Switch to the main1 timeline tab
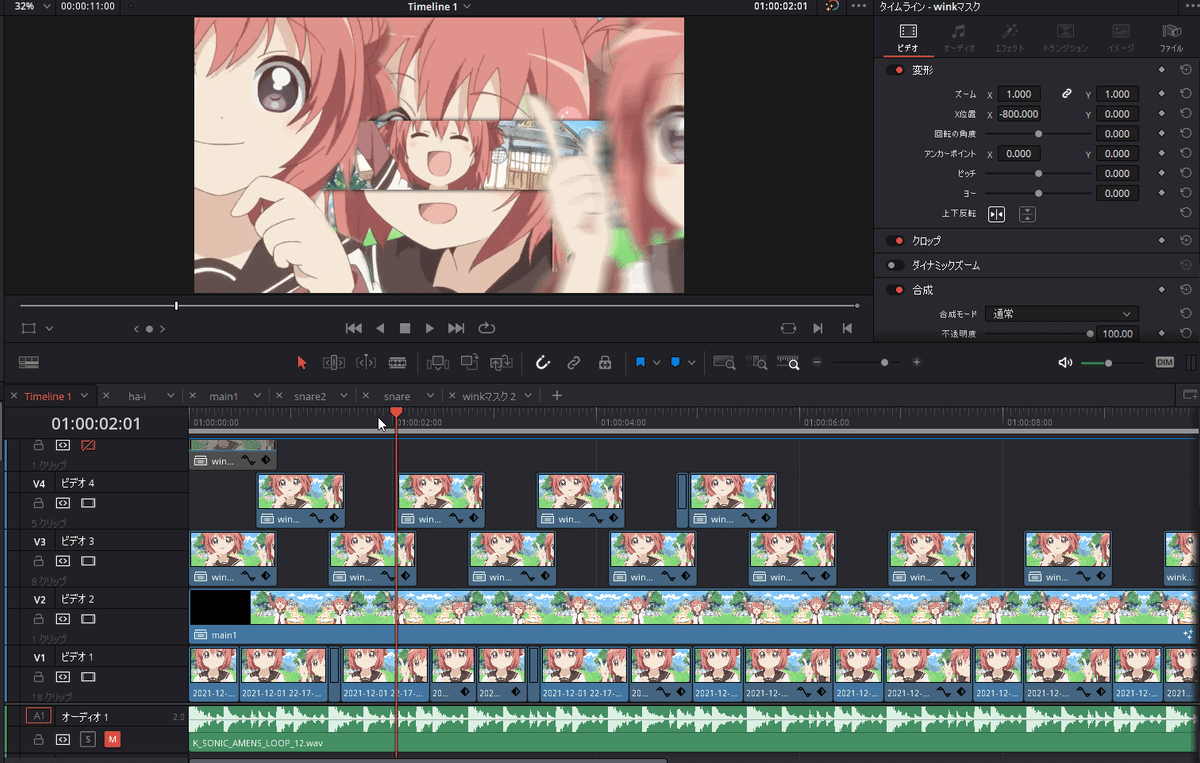1200x763 pixels. tap(223, 396)
